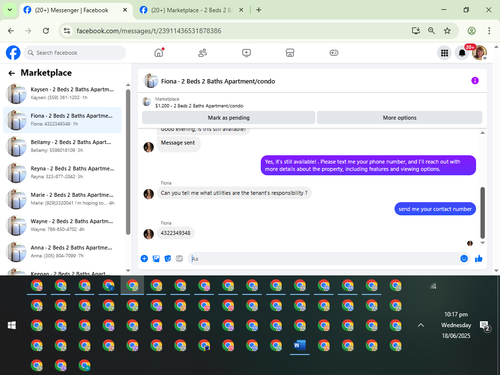
Task: Go back using the Marketplace back arrow
Action: (x=12, y=73)
